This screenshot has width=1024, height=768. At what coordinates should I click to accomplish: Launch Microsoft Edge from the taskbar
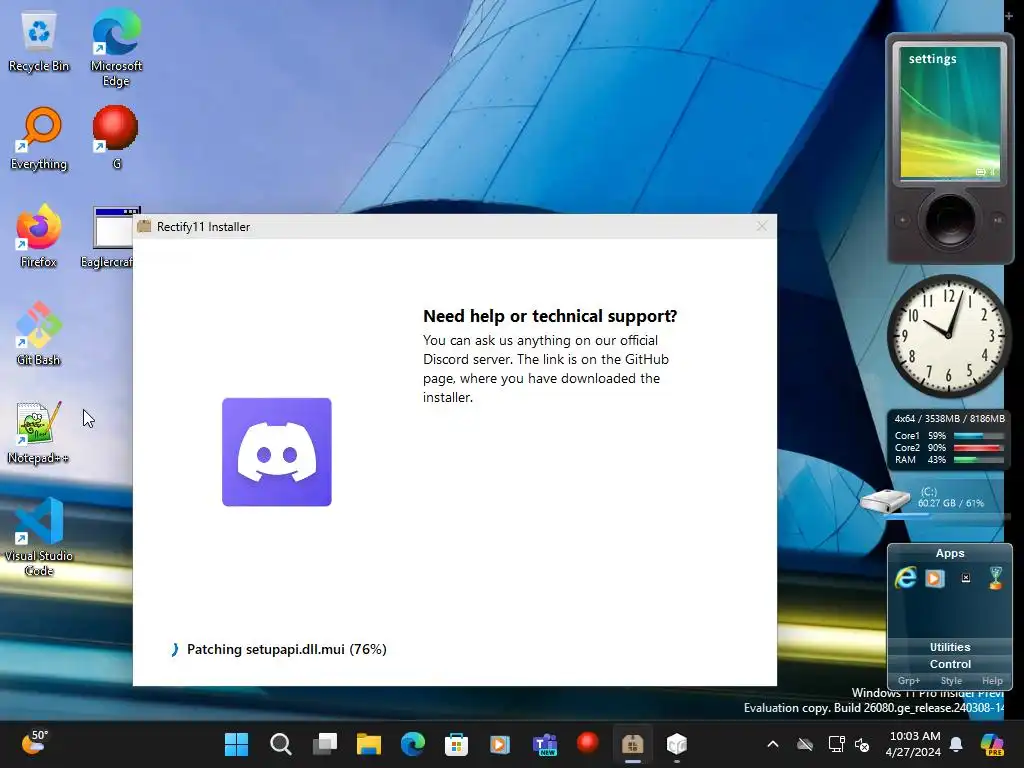tap(413, 744)
